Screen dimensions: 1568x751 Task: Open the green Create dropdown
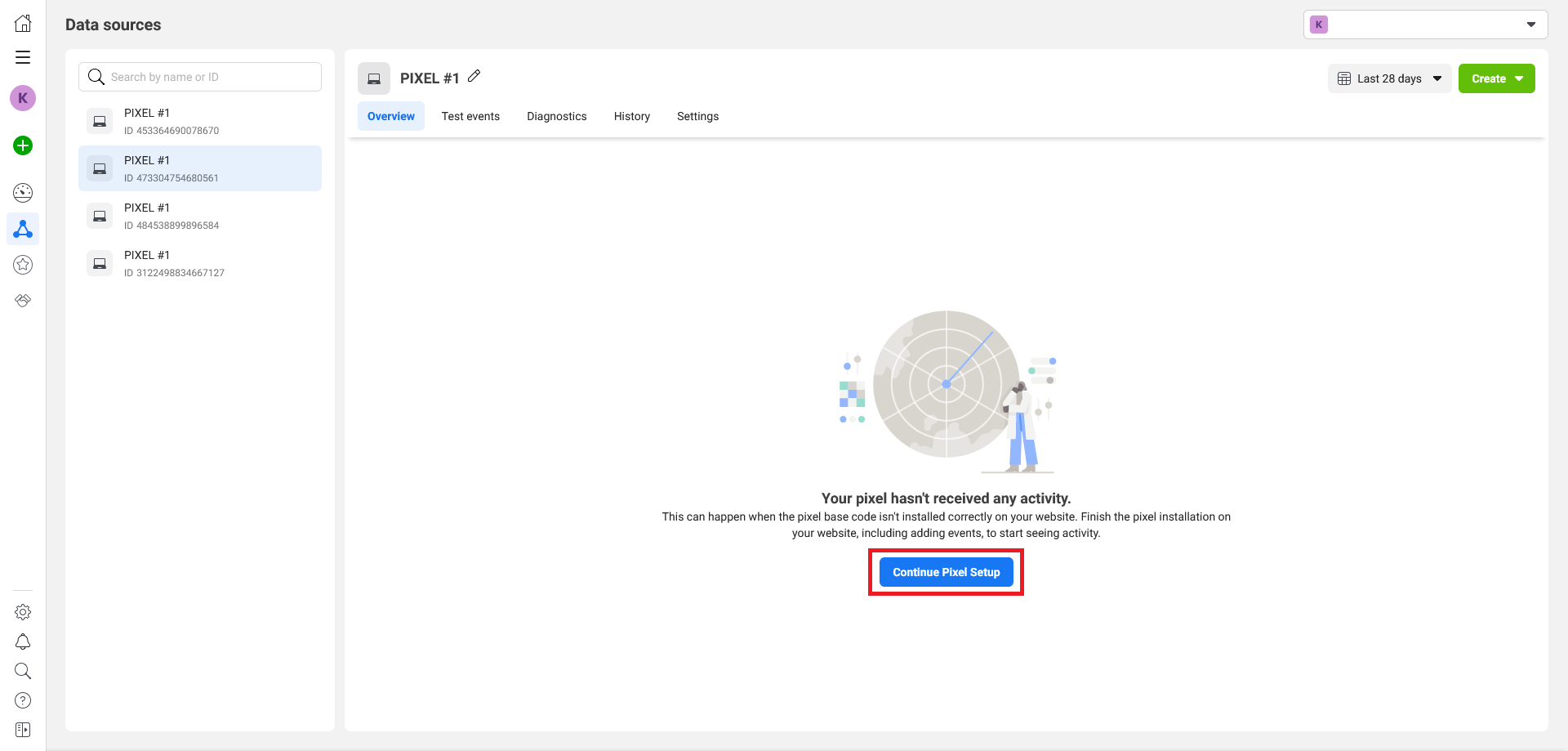point(1496,78)
